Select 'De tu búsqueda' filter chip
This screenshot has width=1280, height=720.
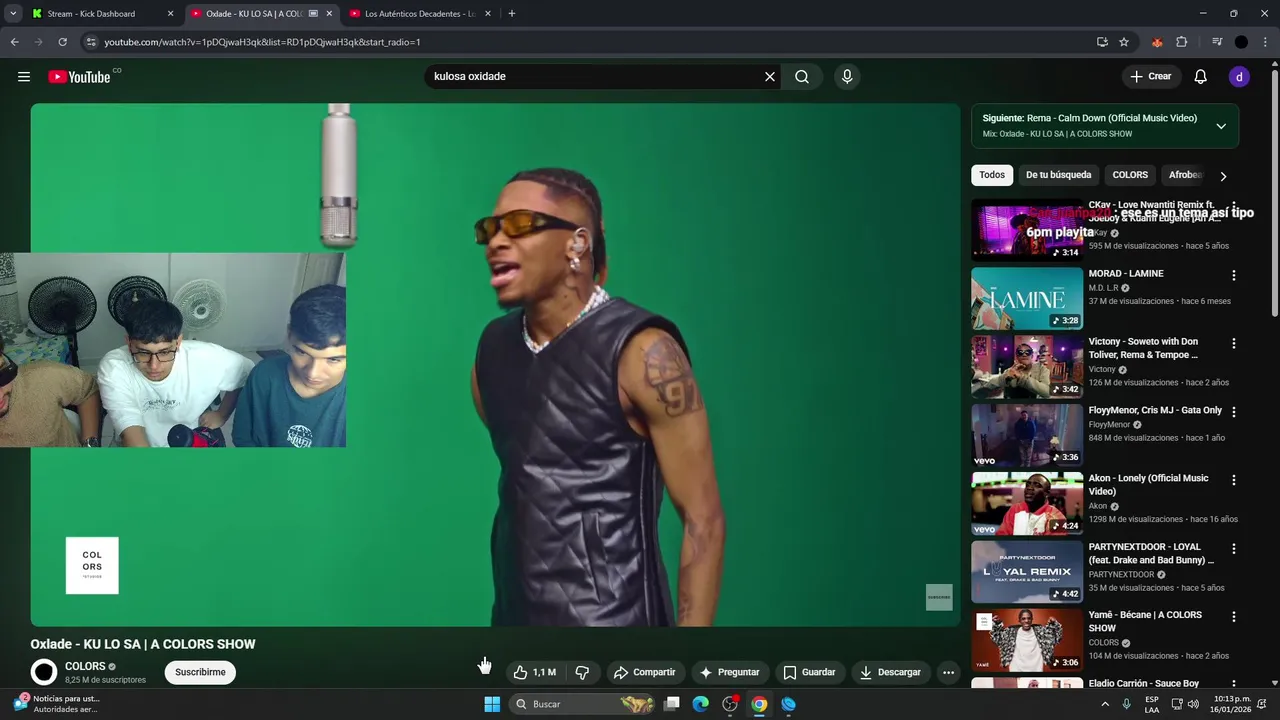coord(1058,175)
